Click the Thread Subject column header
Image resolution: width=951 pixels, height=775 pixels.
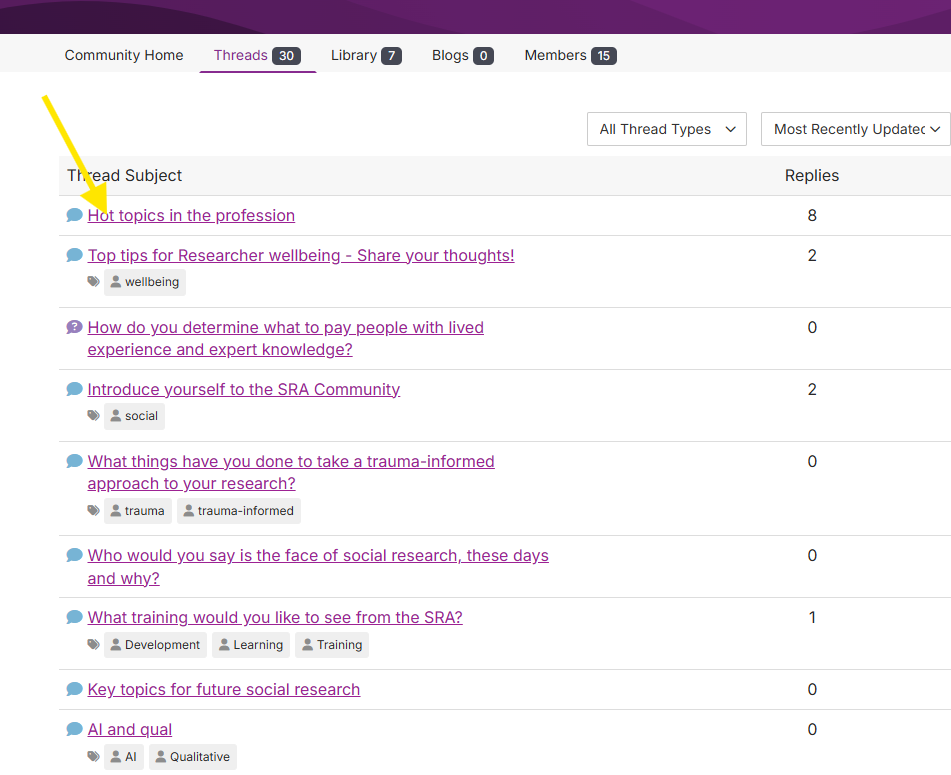124,175
